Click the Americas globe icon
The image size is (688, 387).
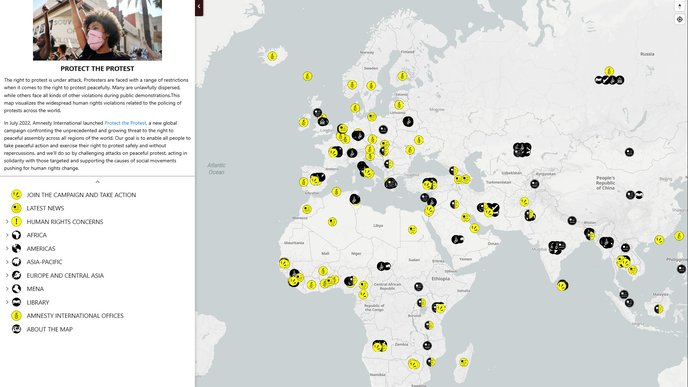16,248
